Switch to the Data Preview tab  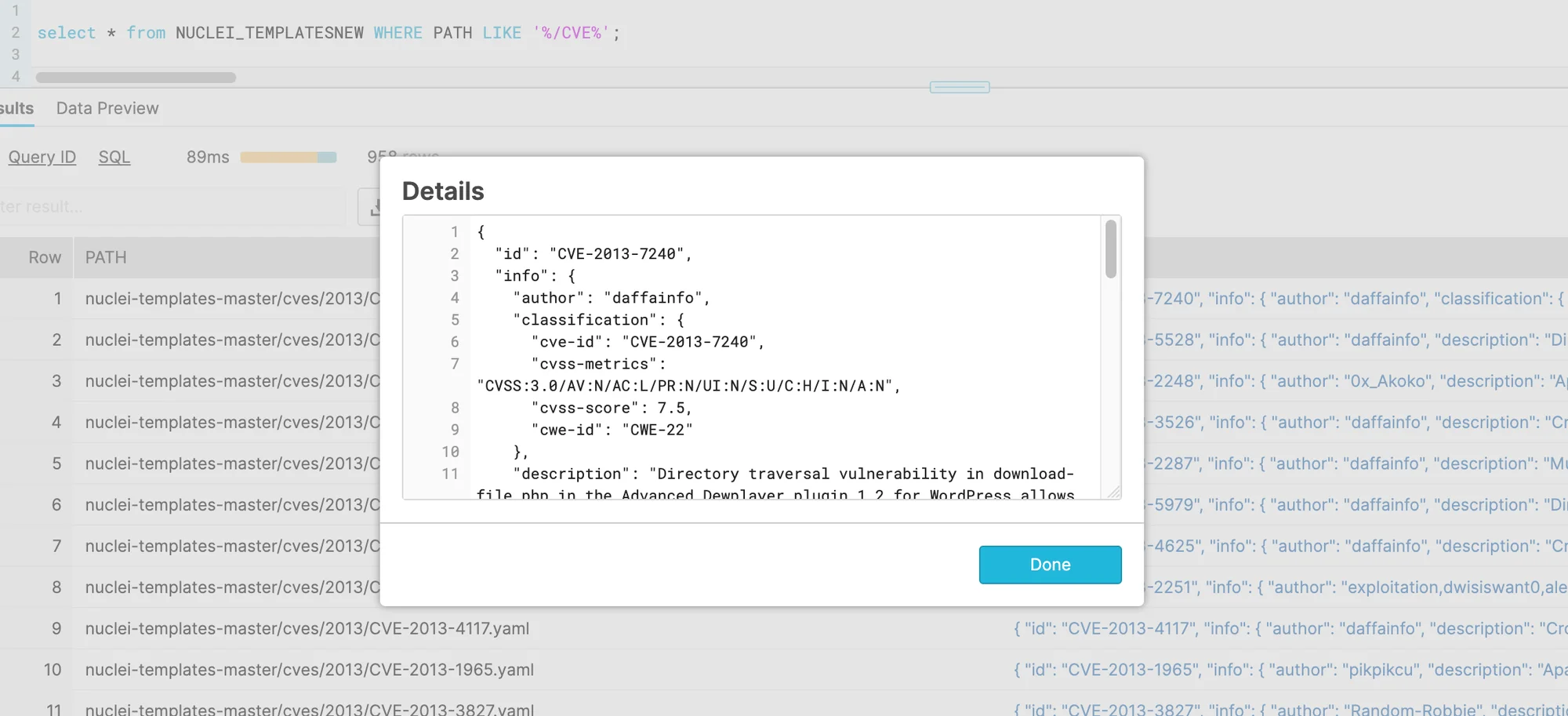click(107, 108)
